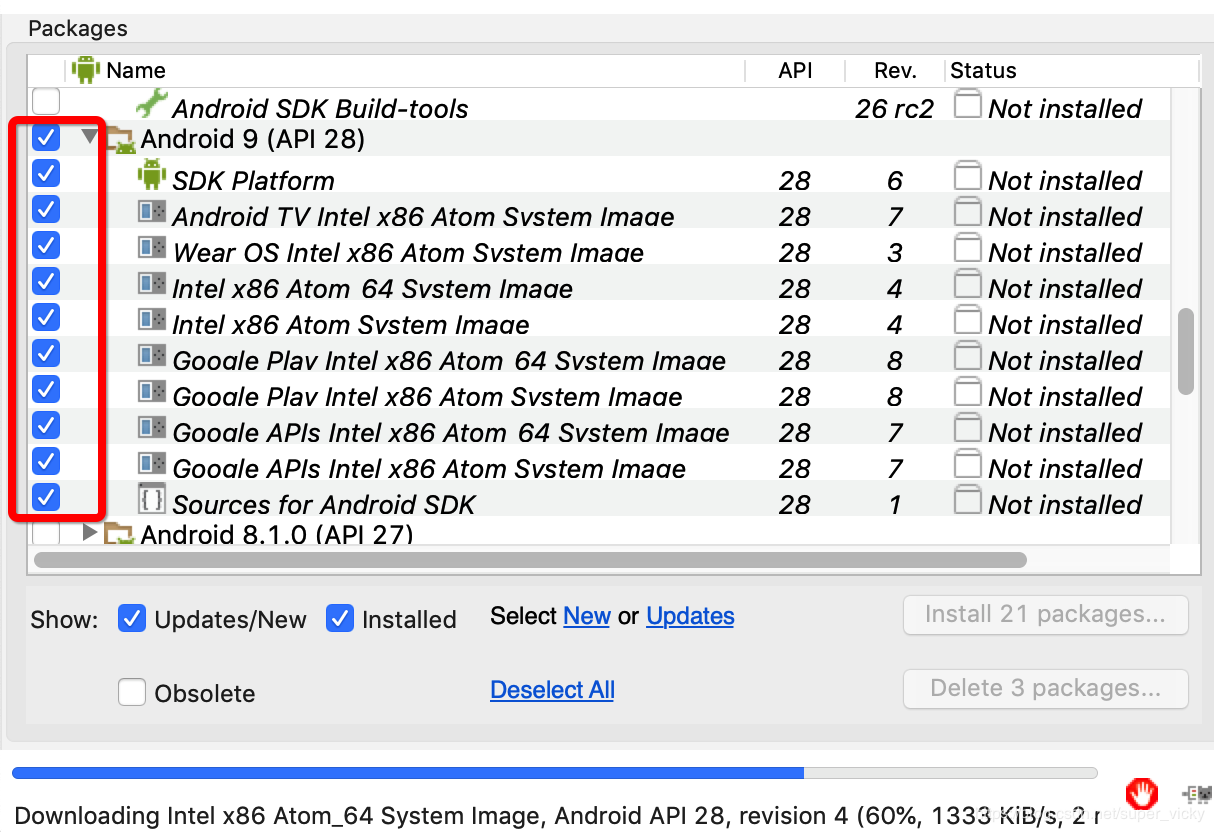The width and height of the screenshot is (1214, 832).
Task: Sort packages by API column header
Action: pyautogui.click(x=795, y=70)
